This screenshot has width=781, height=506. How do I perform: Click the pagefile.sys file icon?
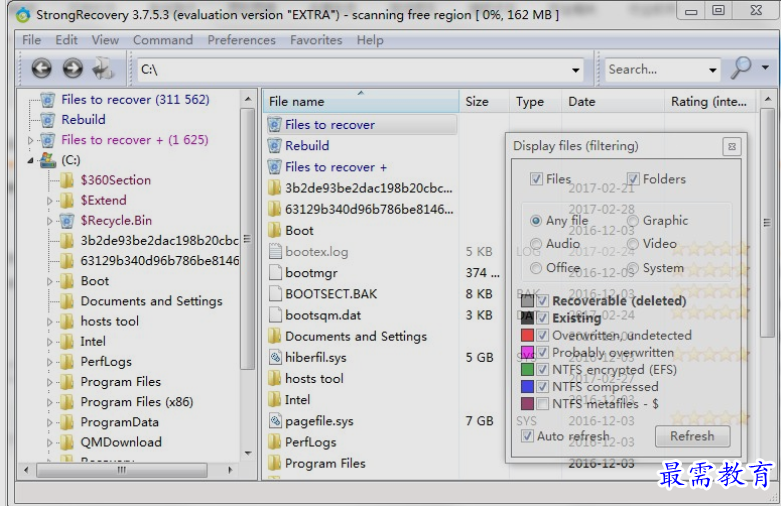tap(275, 421)
